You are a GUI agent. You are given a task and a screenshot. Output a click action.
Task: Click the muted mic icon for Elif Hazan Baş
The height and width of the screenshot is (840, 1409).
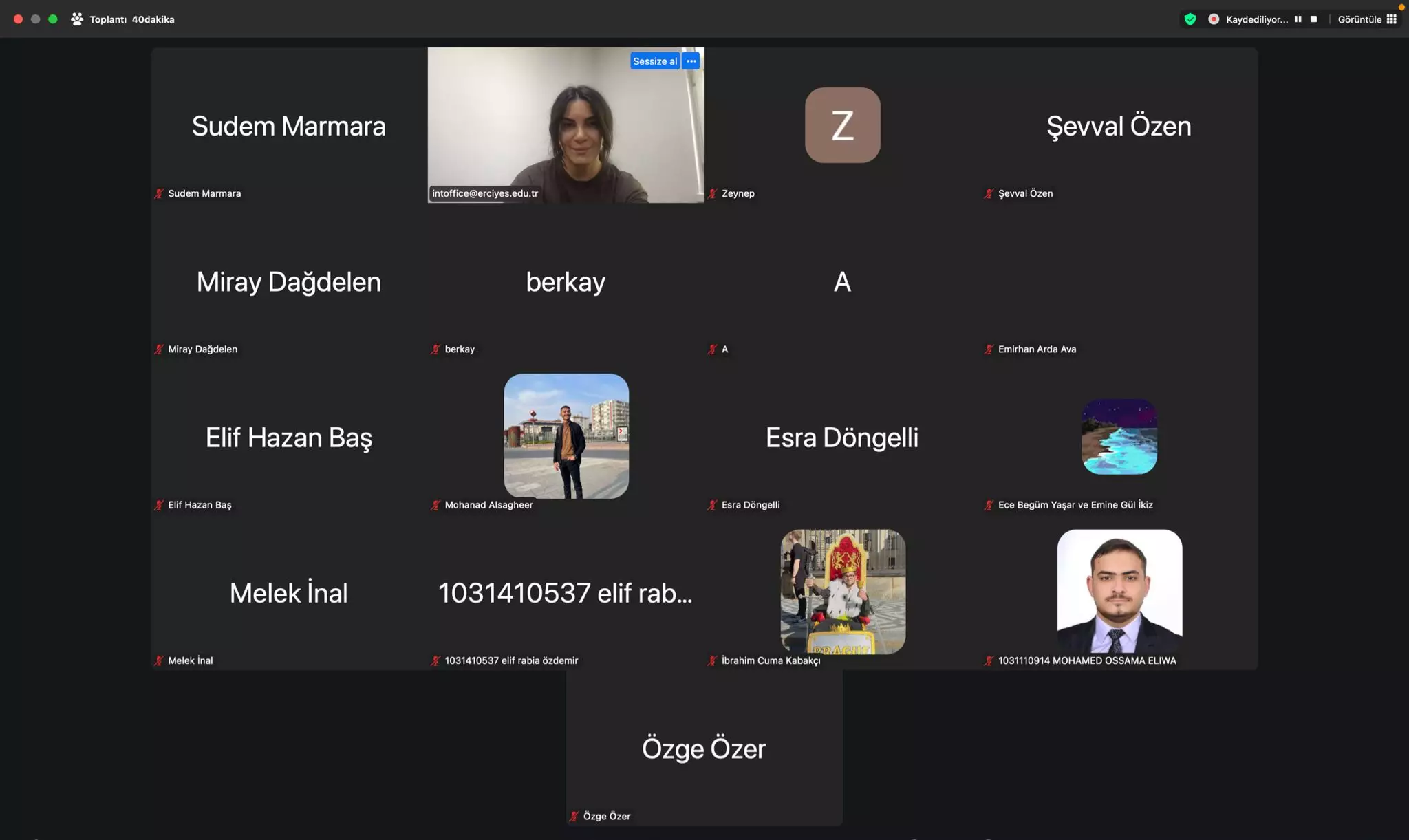[159, 505]
